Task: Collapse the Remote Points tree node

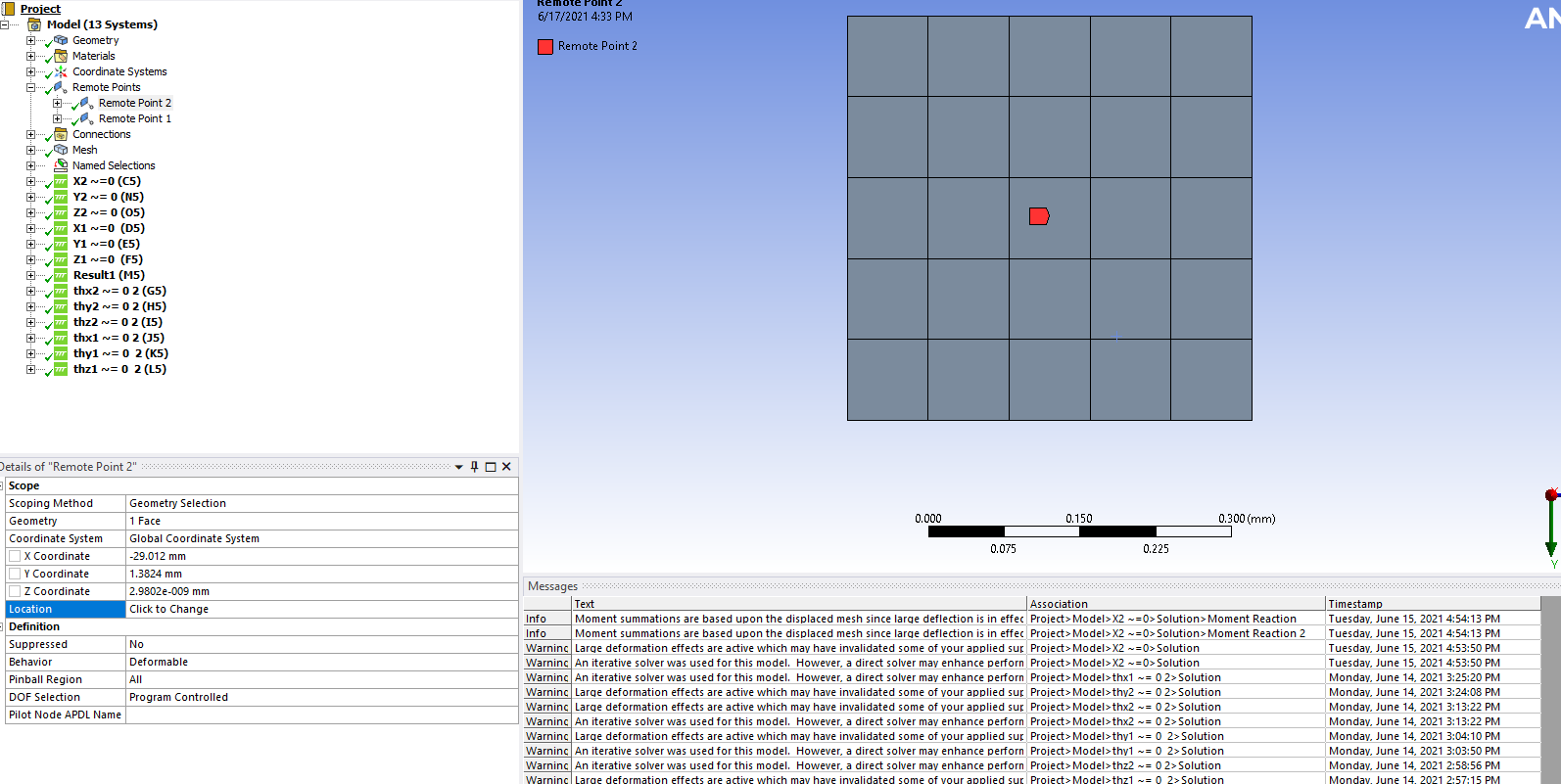Action: [x=30, y=87]
